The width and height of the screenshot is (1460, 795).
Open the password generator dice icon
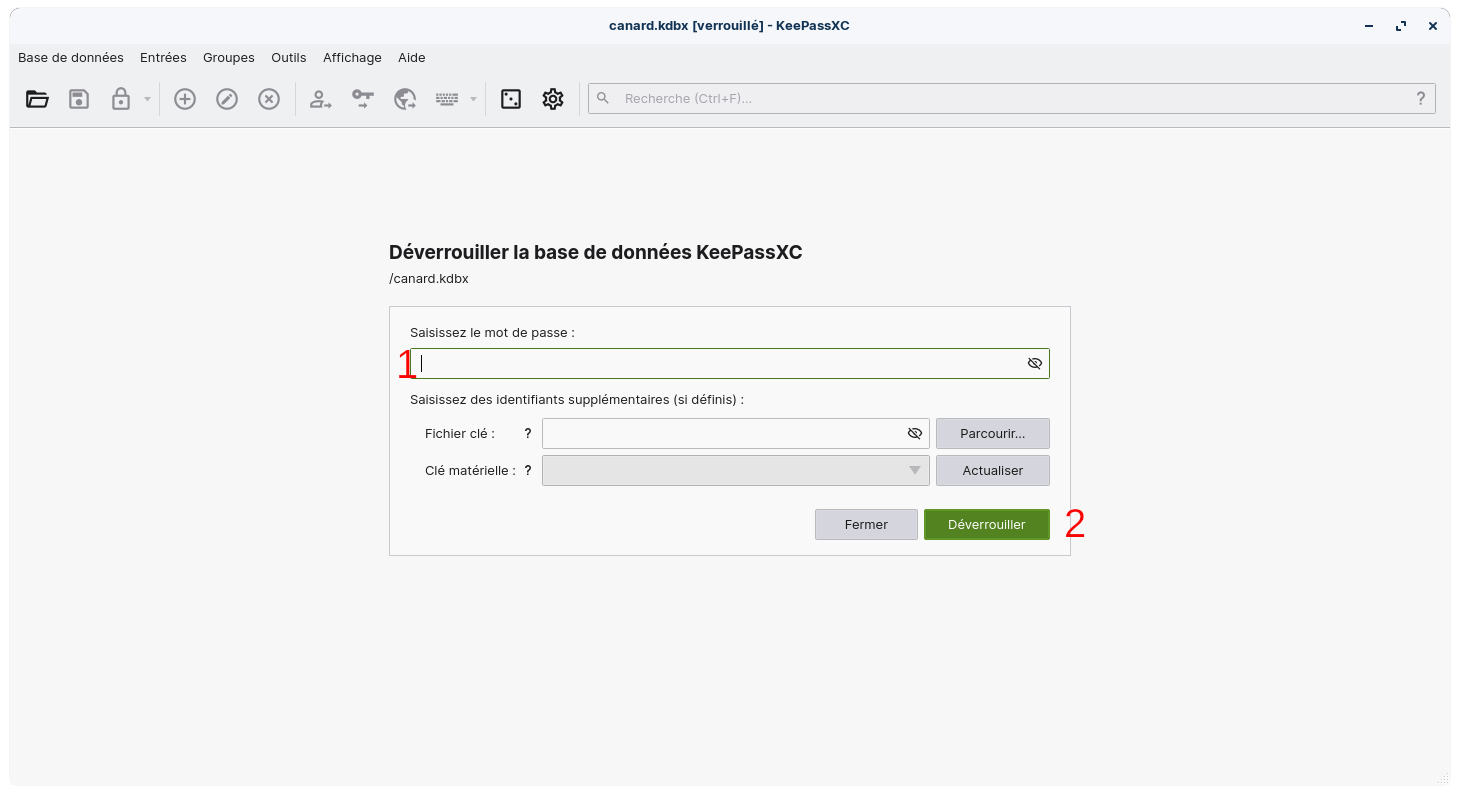tap(511, 99)
